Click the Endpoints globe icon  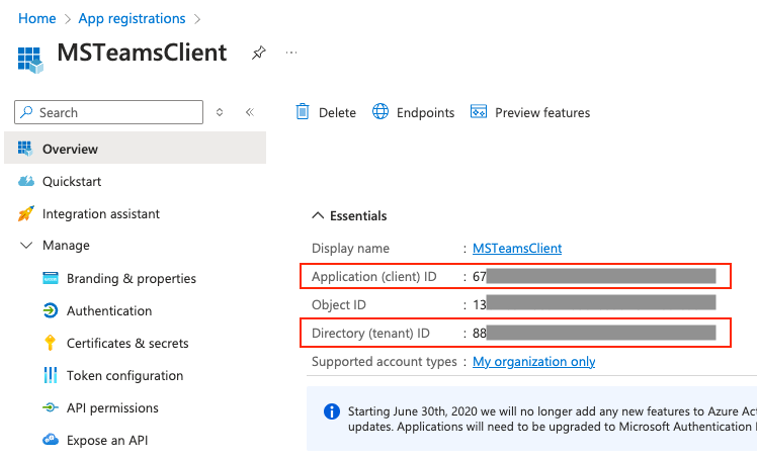[381, 111]
